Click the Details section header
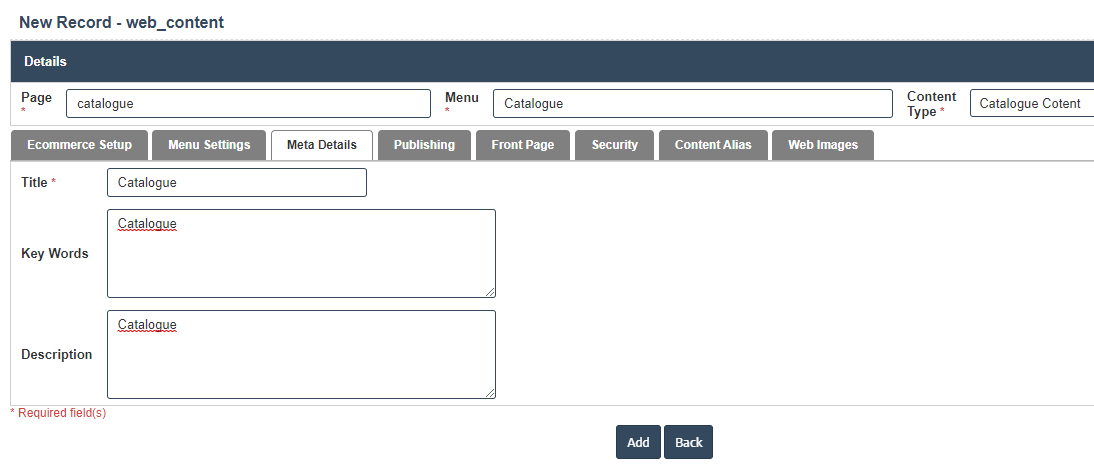Viewport: 1094px width, 464px height. (552, 62)
